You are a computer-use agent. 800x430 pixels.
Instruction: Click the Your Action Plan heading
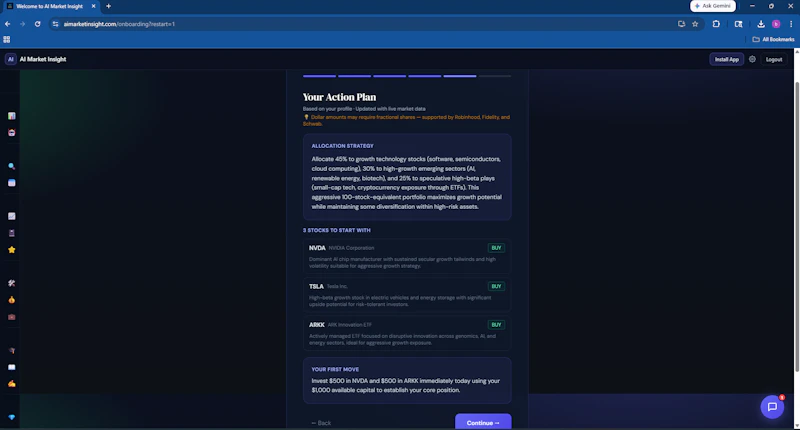(x=339, y=97)
